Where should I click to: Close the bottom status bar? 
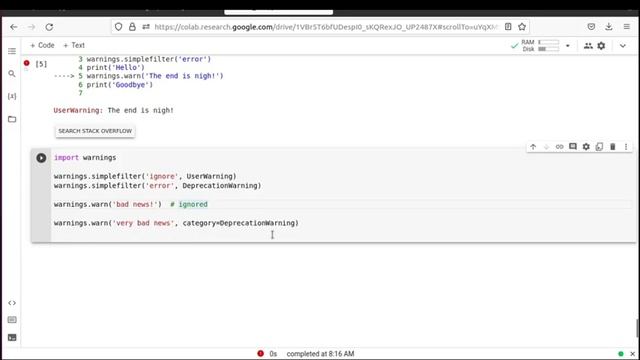pyautogui.click(x=632, y=354)
